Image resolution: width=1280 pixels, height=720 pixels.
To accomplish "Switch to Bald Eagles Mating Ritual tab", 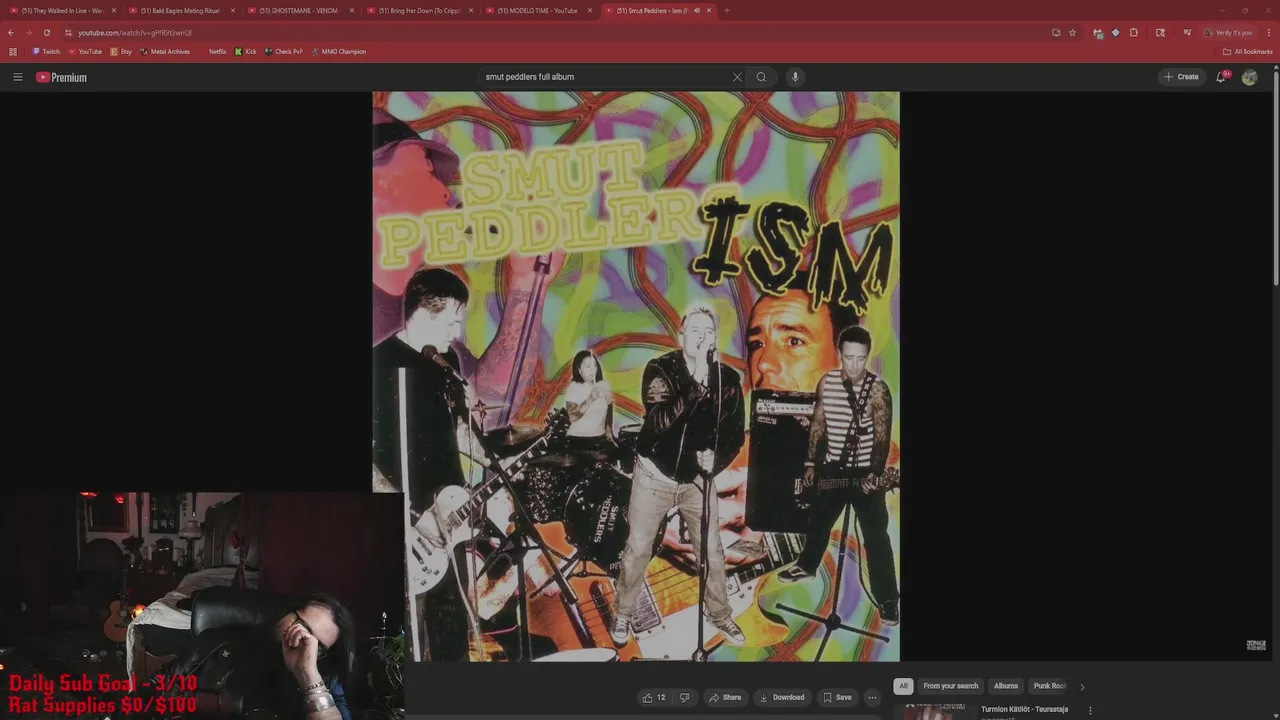I will pyautogui.click(x=180, y=10).
